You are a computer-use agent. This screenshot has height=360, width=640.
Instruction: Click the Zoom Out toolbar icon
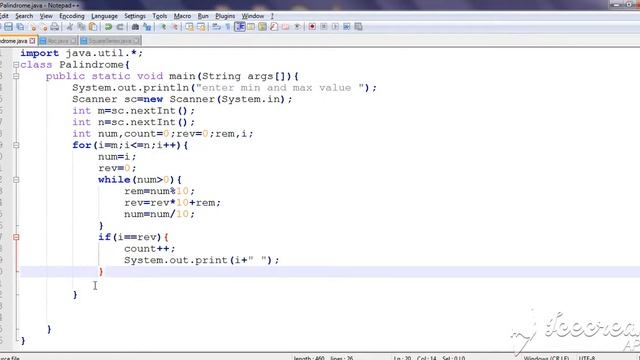tap(175, 27)
